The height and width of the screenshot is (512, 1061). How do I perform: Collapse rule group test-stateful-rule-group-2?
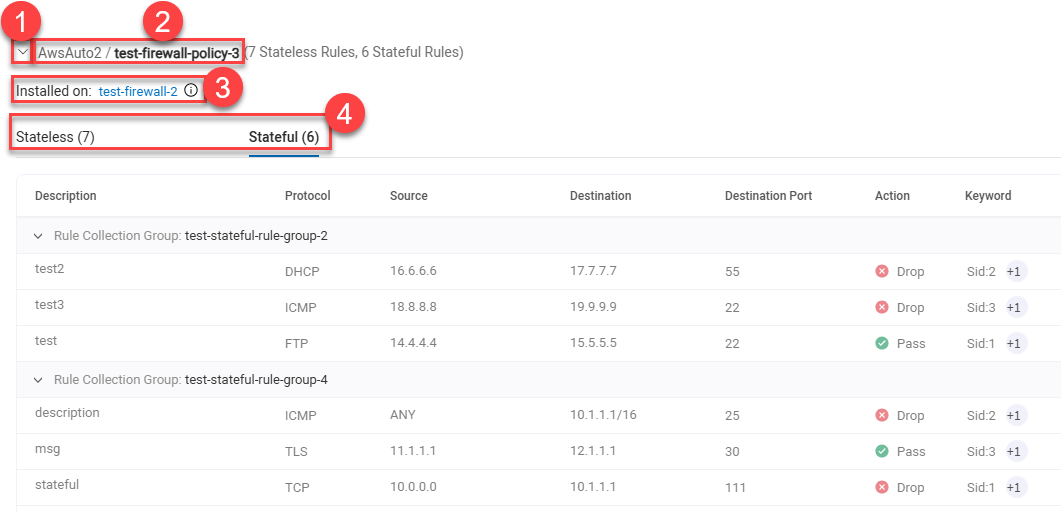[x=39, y=236]
